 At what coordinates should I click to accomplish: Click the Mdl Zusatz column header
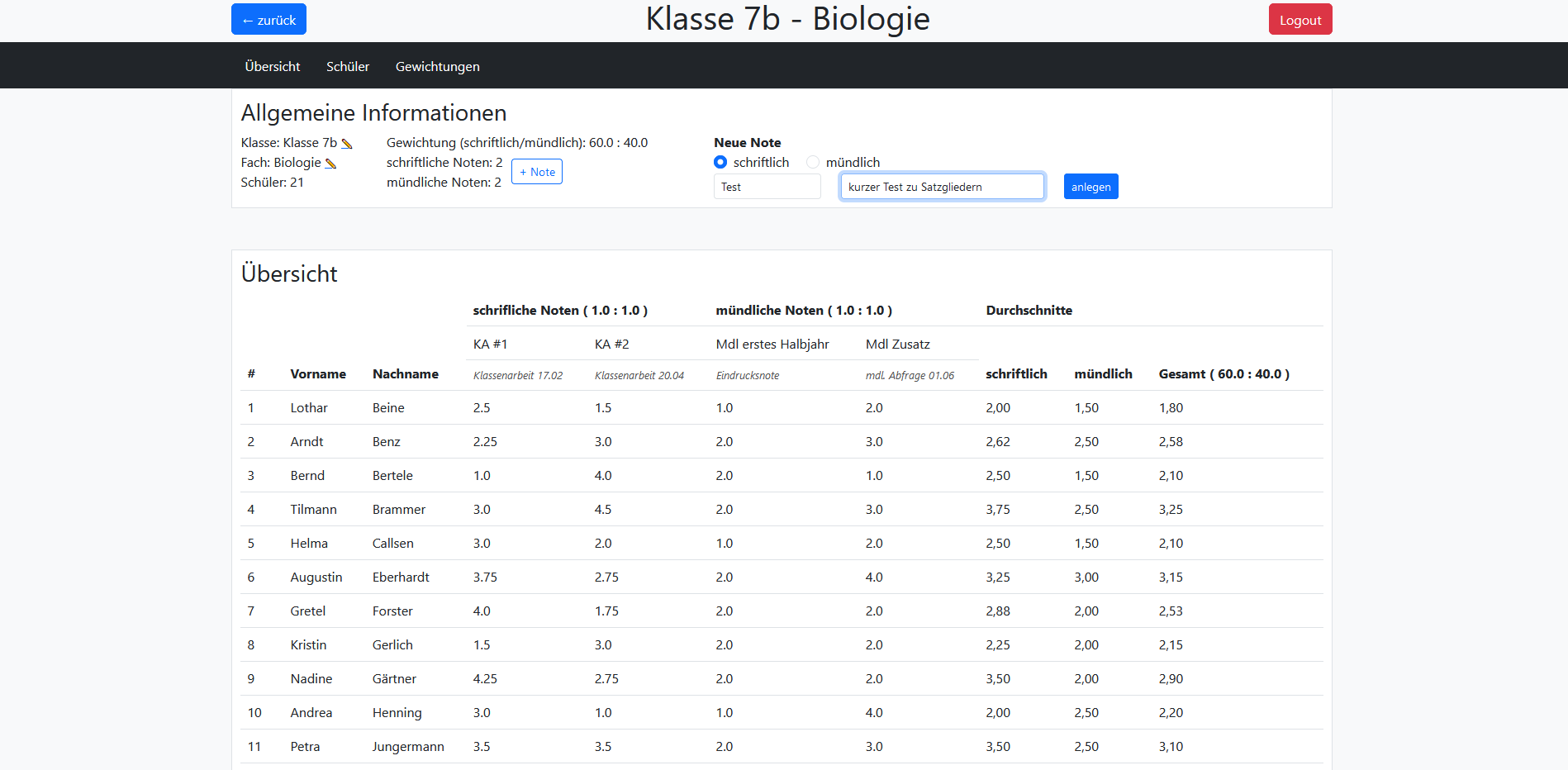(898, 344)
